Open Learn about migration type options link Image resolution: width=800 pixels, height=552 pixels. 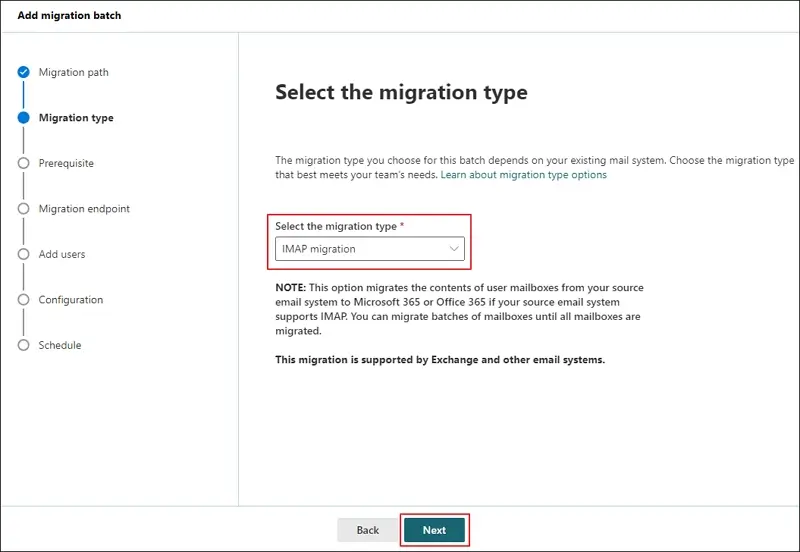pyautogui.click(x=523, y=175)
